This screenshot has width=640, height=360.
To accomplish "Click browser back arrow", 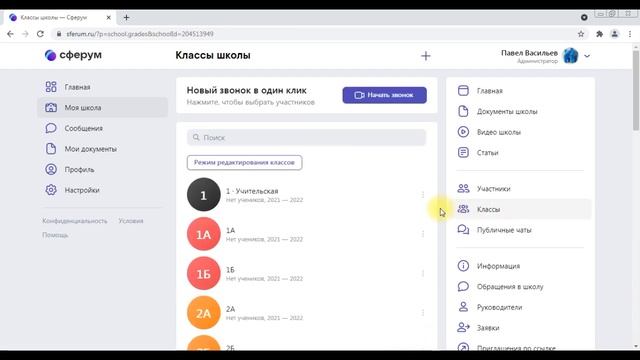I will [x=10, y=34].
